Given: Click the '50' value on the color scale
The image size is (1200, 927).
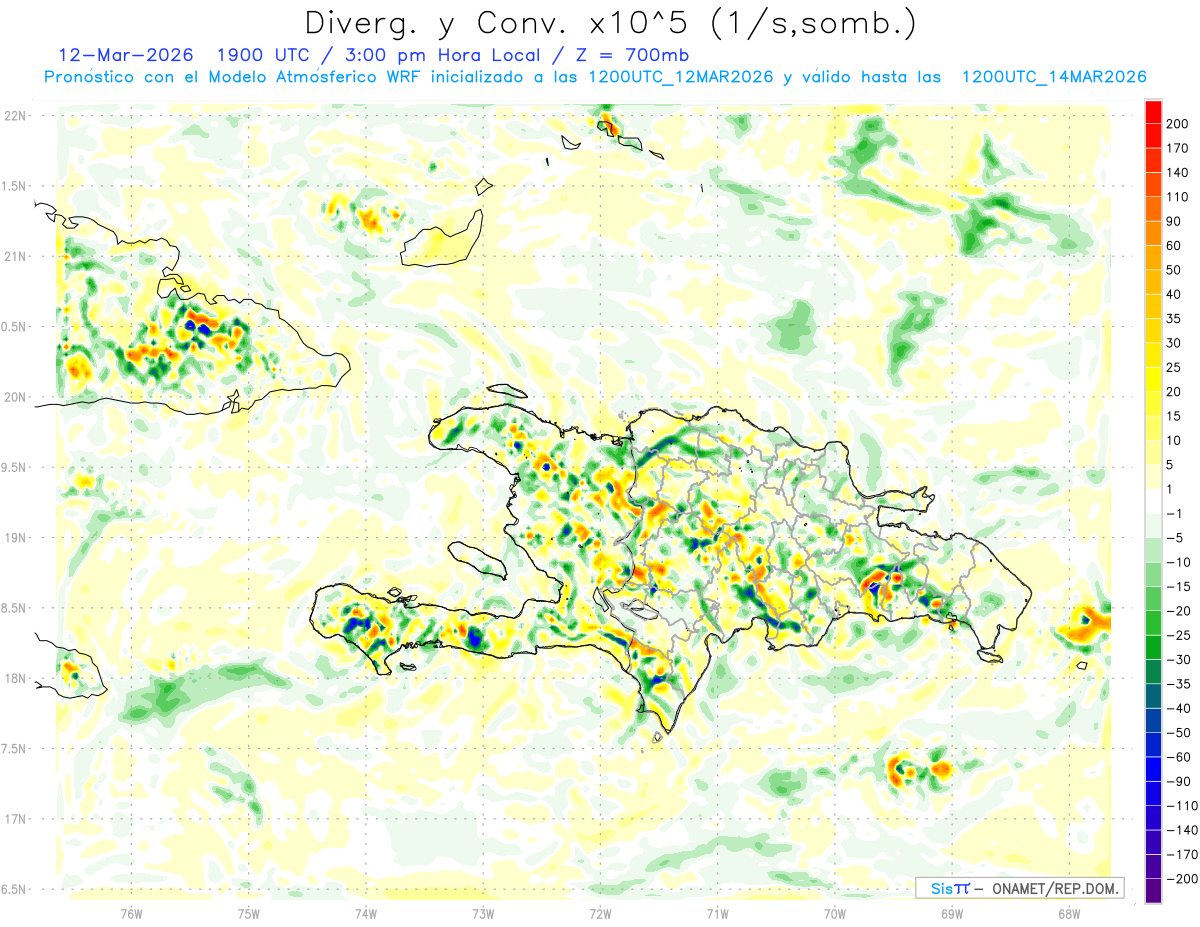Looking at the screenshot, I should 1175,270.
